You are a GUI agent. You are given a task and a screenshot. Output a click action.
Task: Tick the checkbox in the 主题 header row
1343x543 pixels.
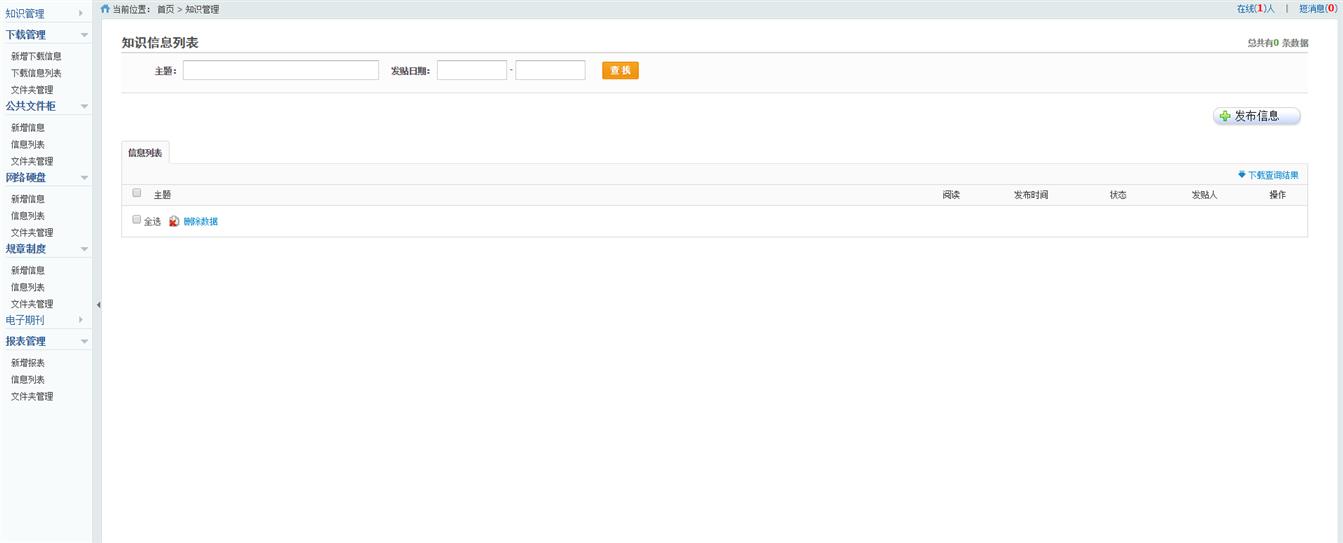tap(137, 193)
